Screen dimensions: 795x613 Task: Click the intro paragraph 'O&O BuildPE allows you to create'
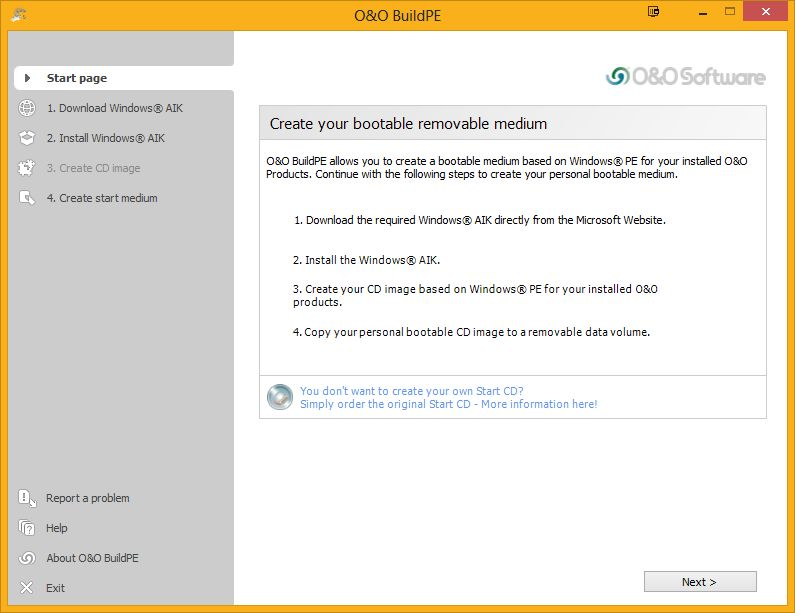click(x=507, y=167)
